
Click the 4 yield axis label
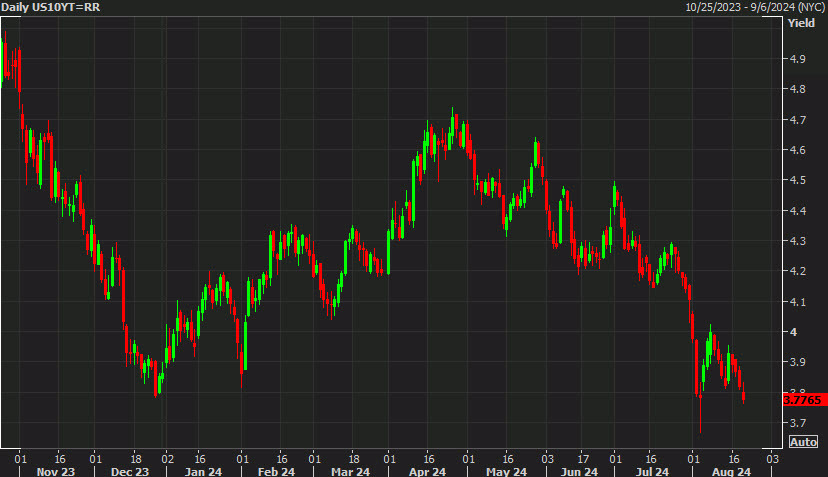click(x=793, y=332)
